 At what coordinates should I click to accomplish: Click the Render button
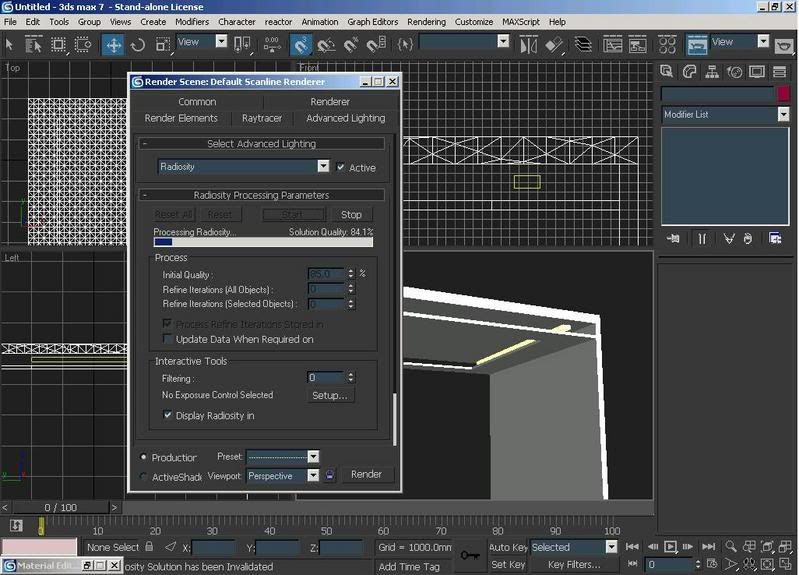(366, 474)
